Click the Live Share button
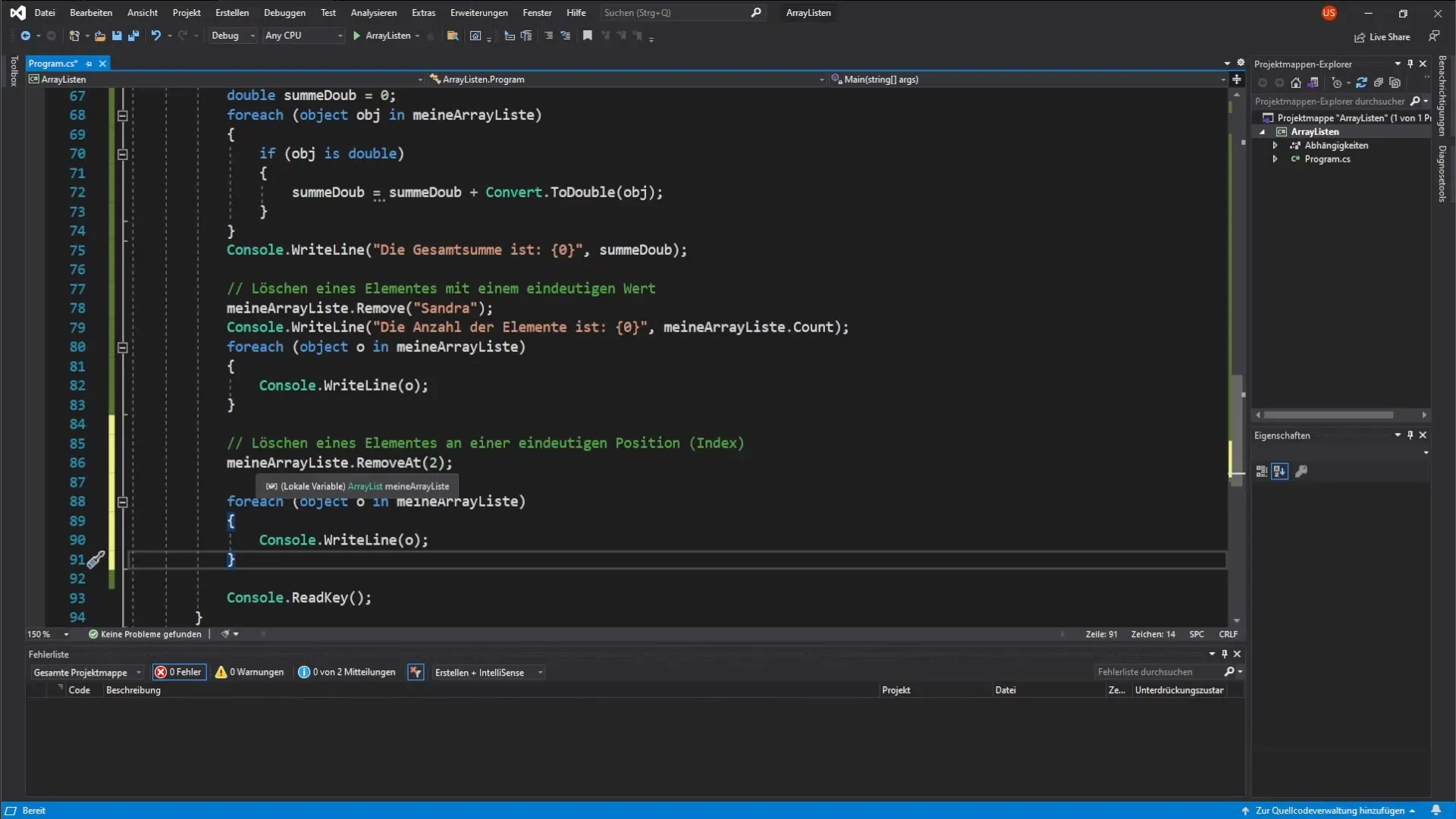 [x=1382, y=36]
